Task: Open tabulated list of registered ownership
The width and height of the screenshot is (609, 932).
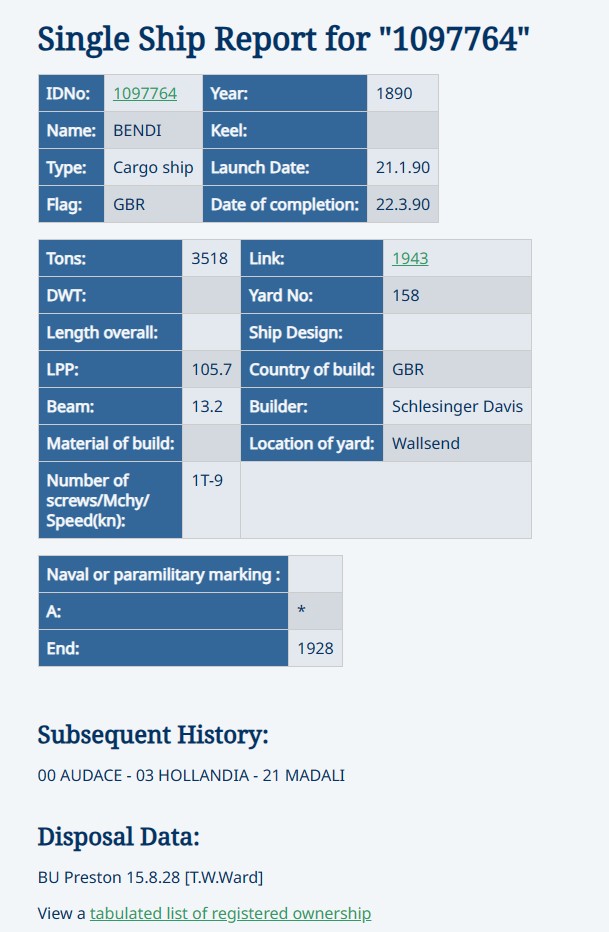Action: pyautogui.click(x=230, y=913)
